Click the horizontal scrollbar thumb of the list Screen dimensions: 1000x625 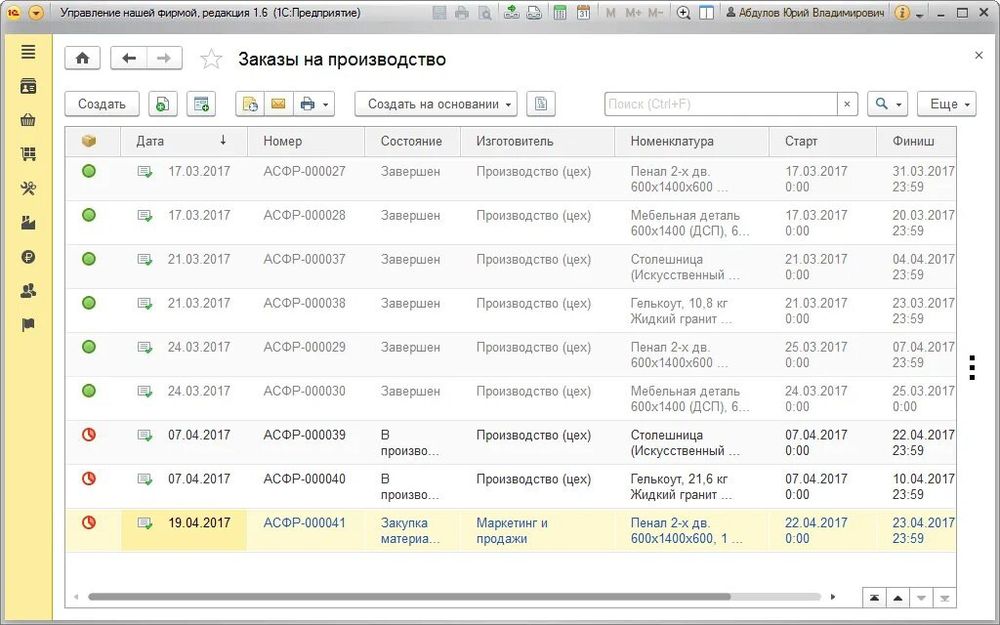pos(409,597)
